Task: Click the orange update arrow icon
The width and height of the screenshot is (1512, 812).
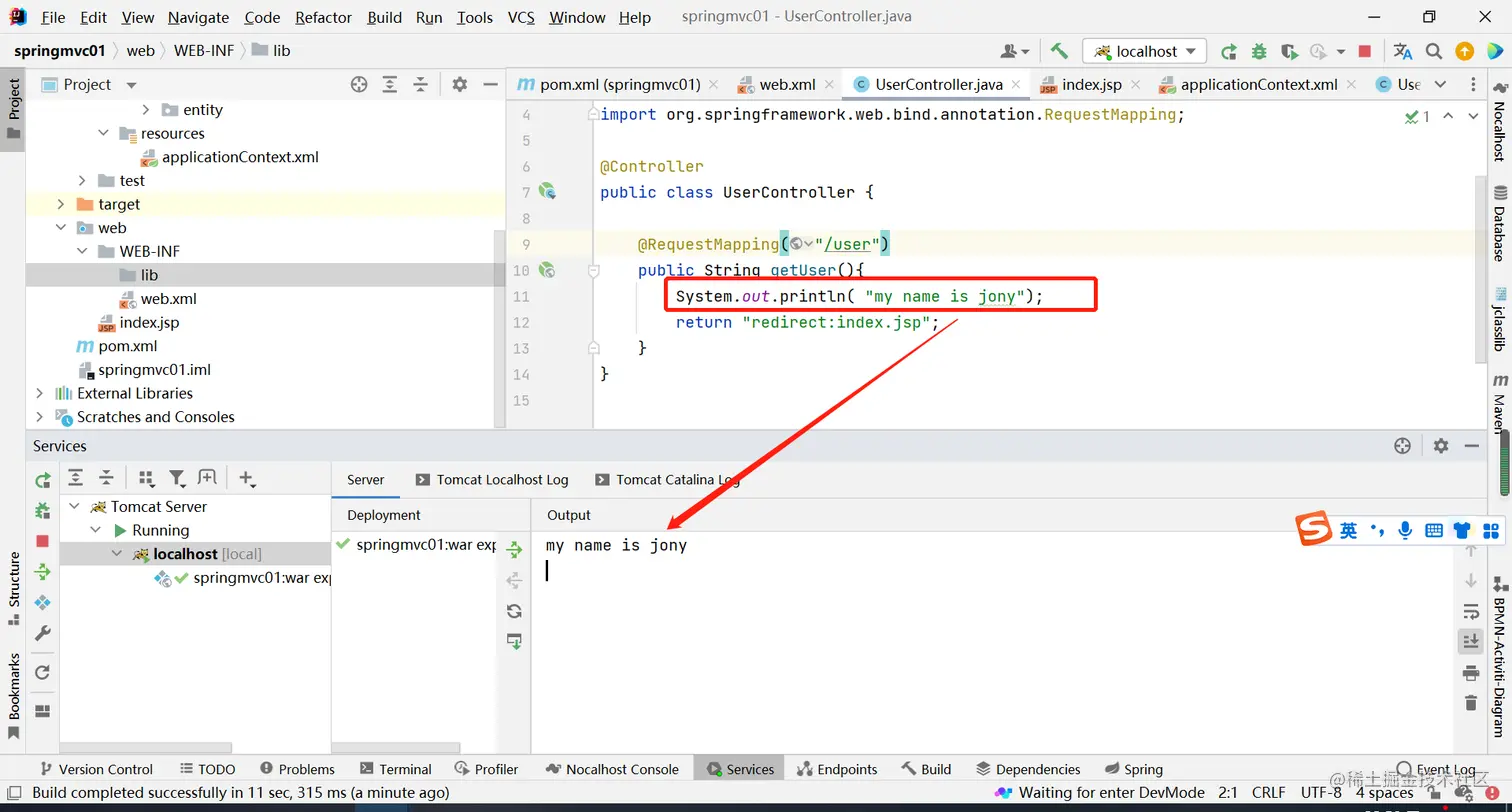Action: [x=1464, y=51]
